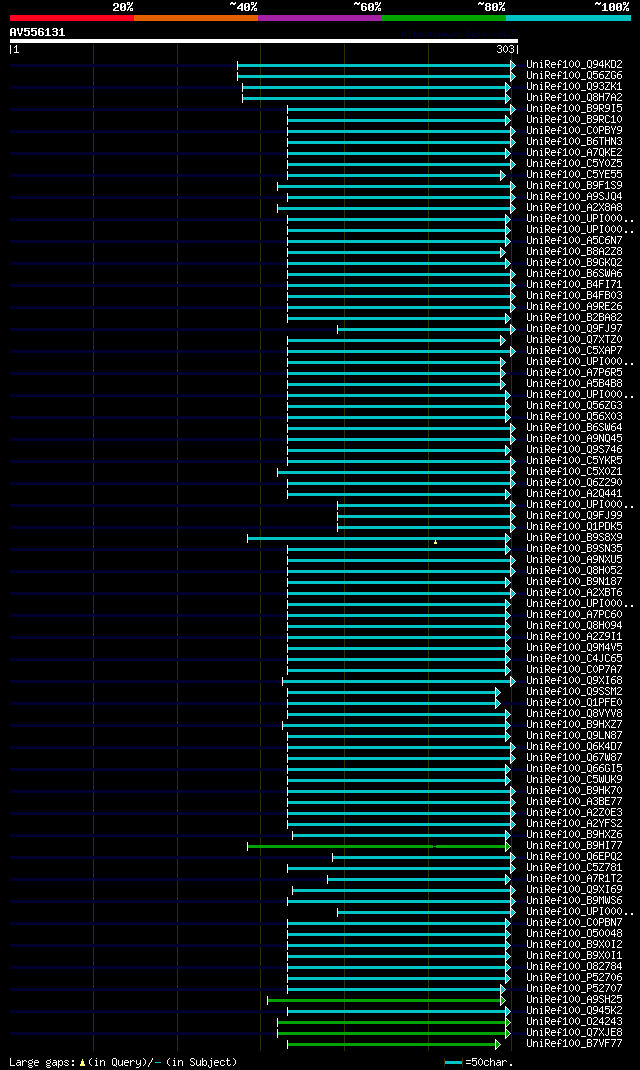
Task: Select the UniRef100_A9NQ45 label
Action: click(x=574, y=439)
